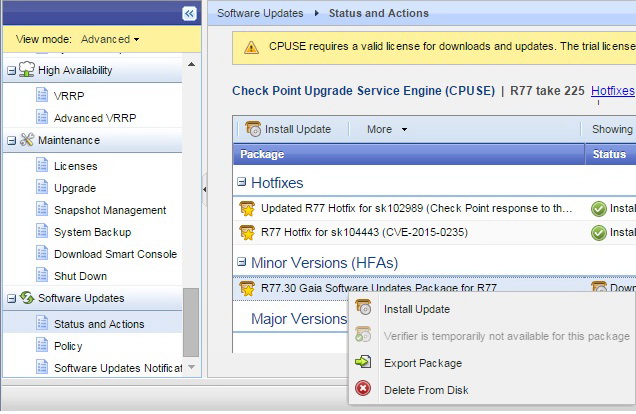Click the Maintenance tools icon

point(27,139)
